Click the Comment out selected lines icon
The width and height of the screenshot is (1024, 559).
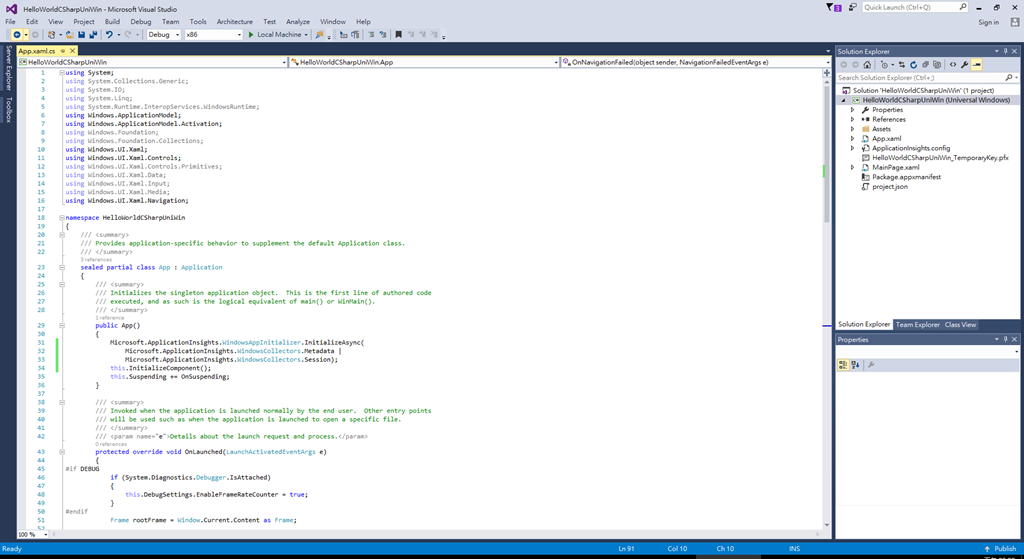coord(371,35)
